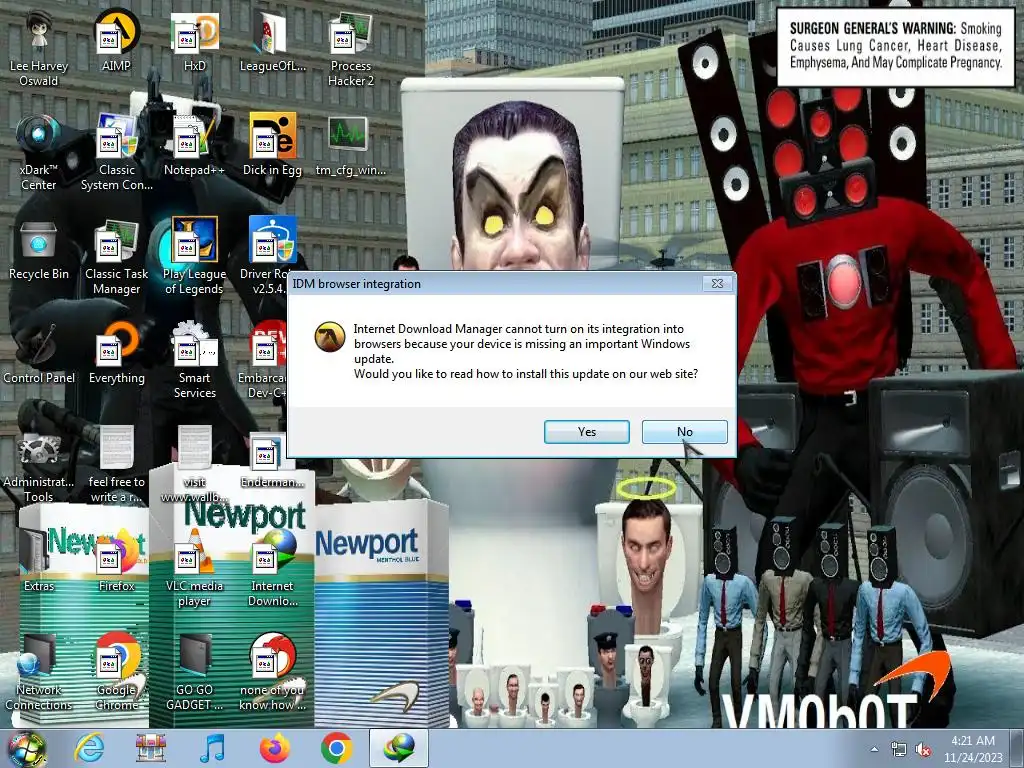1024x768 pixels.
Task: Click the muted volume tray icon
Action: (x=923, y=750)
